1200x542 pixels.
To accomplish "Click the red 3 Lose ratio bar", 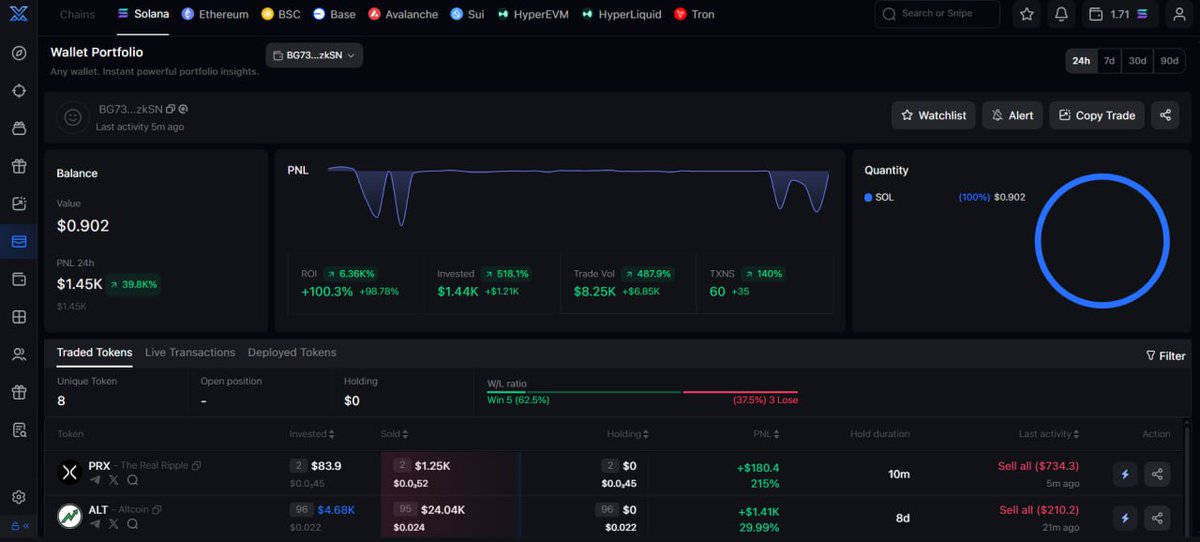I will pos(740,392).
